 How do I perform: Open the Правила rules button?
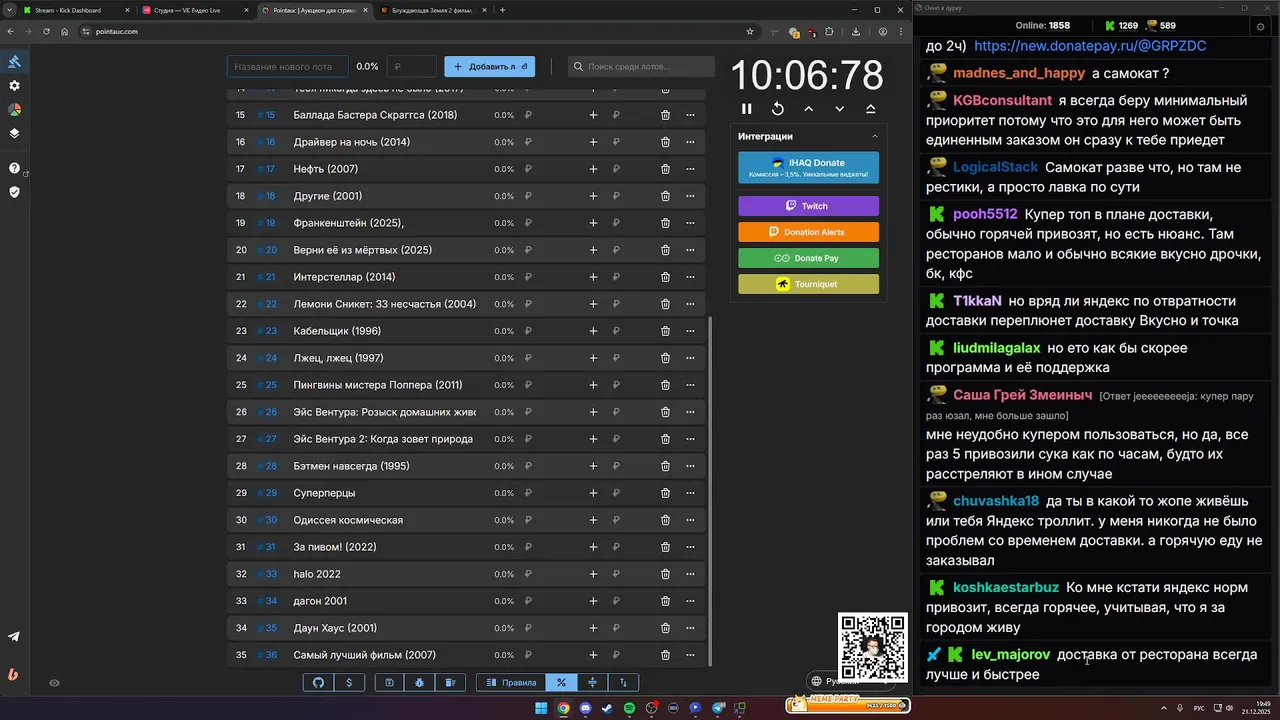click(x=511, y=683)
